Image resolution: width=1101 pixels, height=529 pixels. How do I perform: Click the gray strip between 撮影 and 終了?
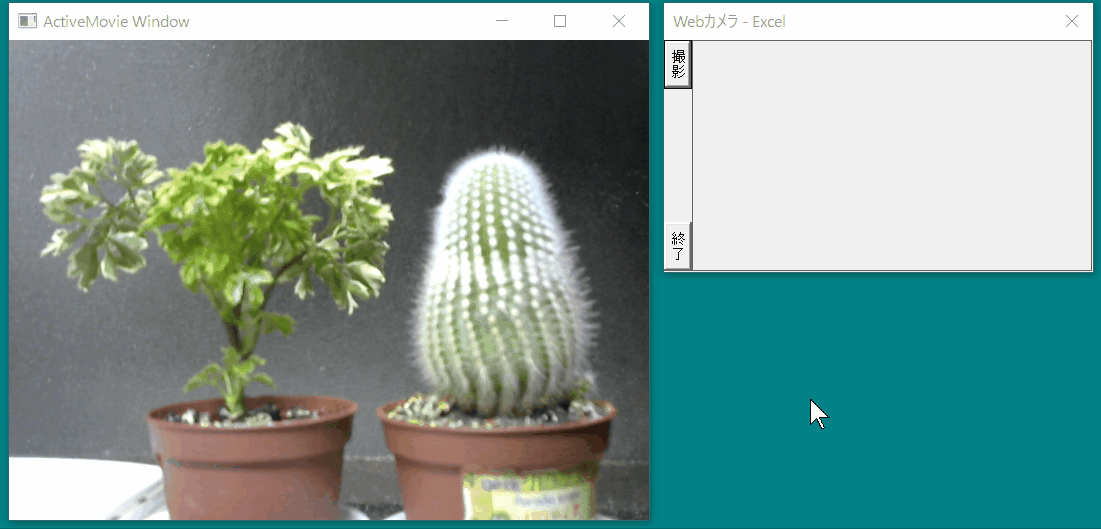coord(678,155)
